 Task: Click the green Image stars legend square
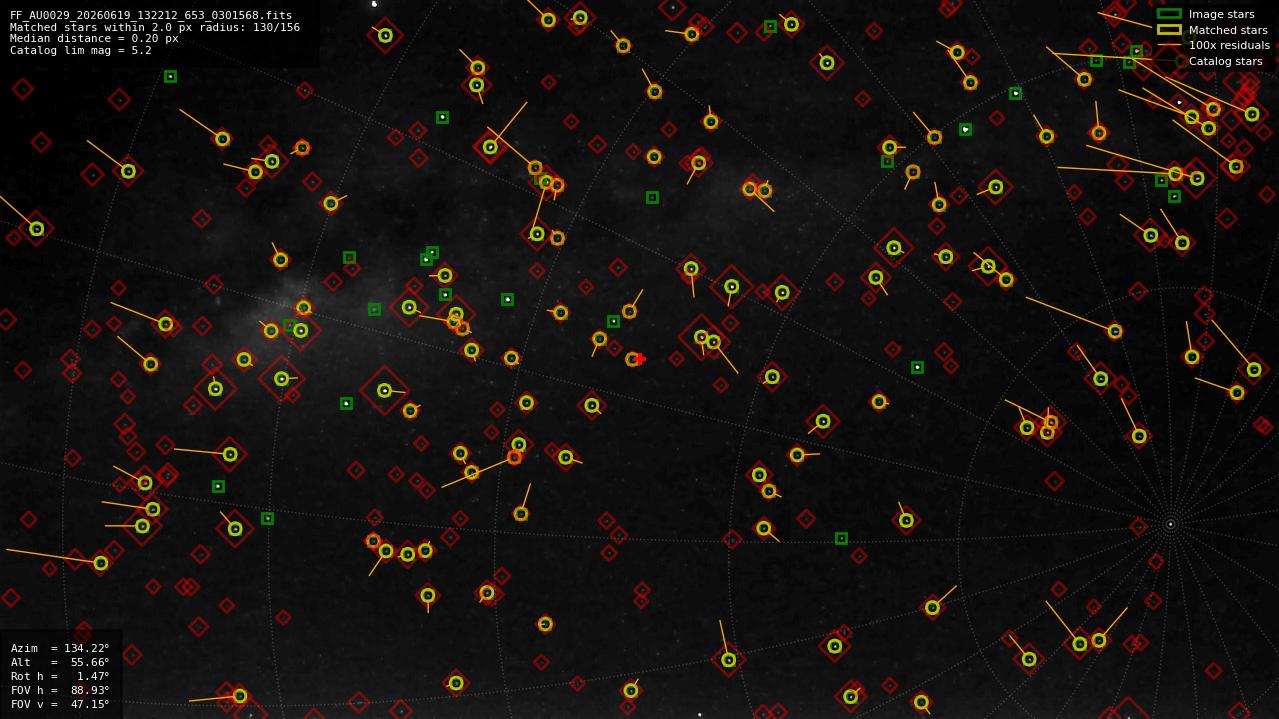1169,14
